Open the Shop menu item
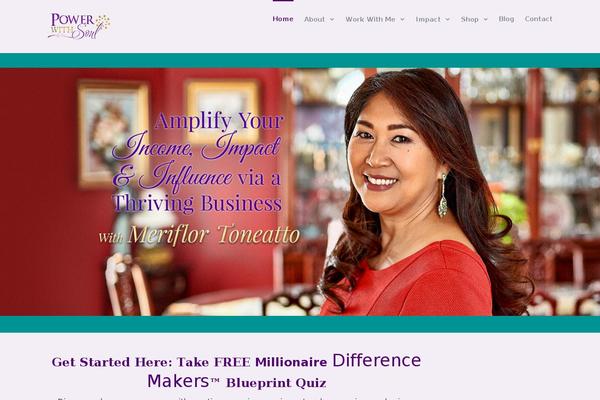Image resolution: width=600 pixels, height=400 pixels. (x=470, y=19)
